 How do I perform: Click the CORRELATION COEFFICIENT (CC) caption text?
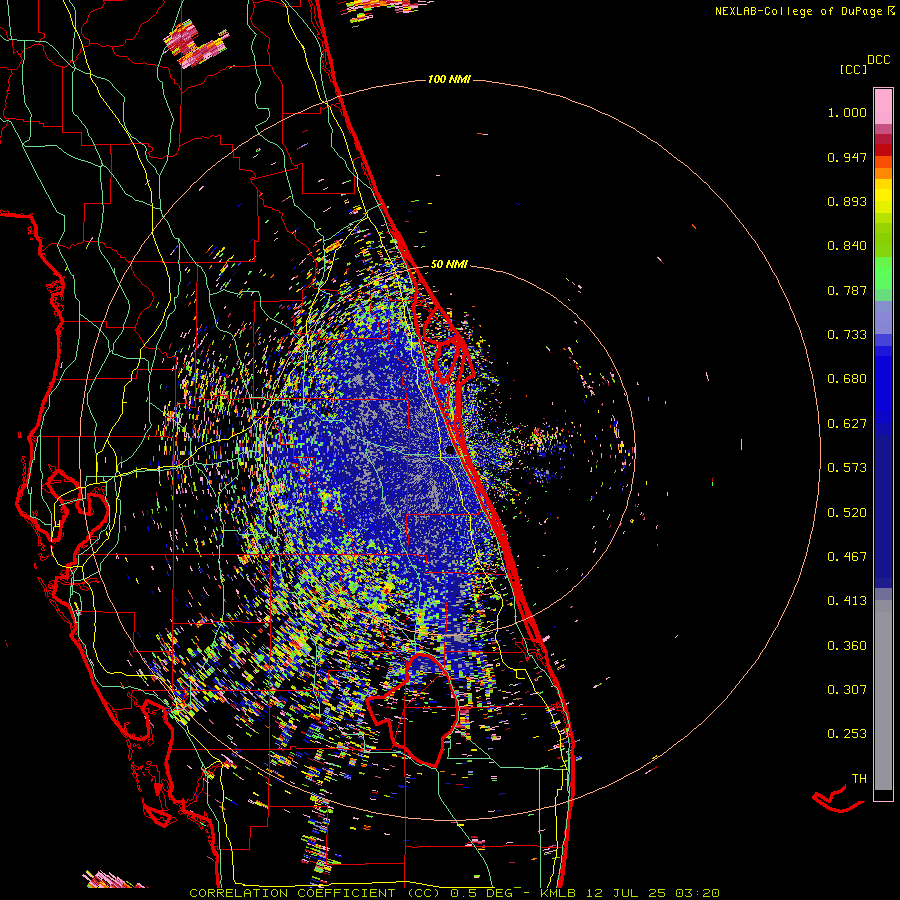315,893
